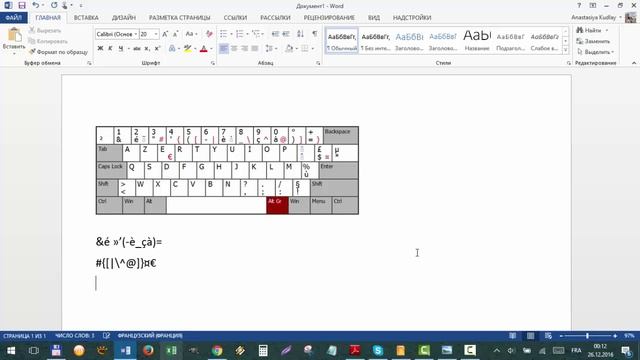640x360 pixels.
Task: Toggle subscript (x₂) formatting
Action: 147,49
